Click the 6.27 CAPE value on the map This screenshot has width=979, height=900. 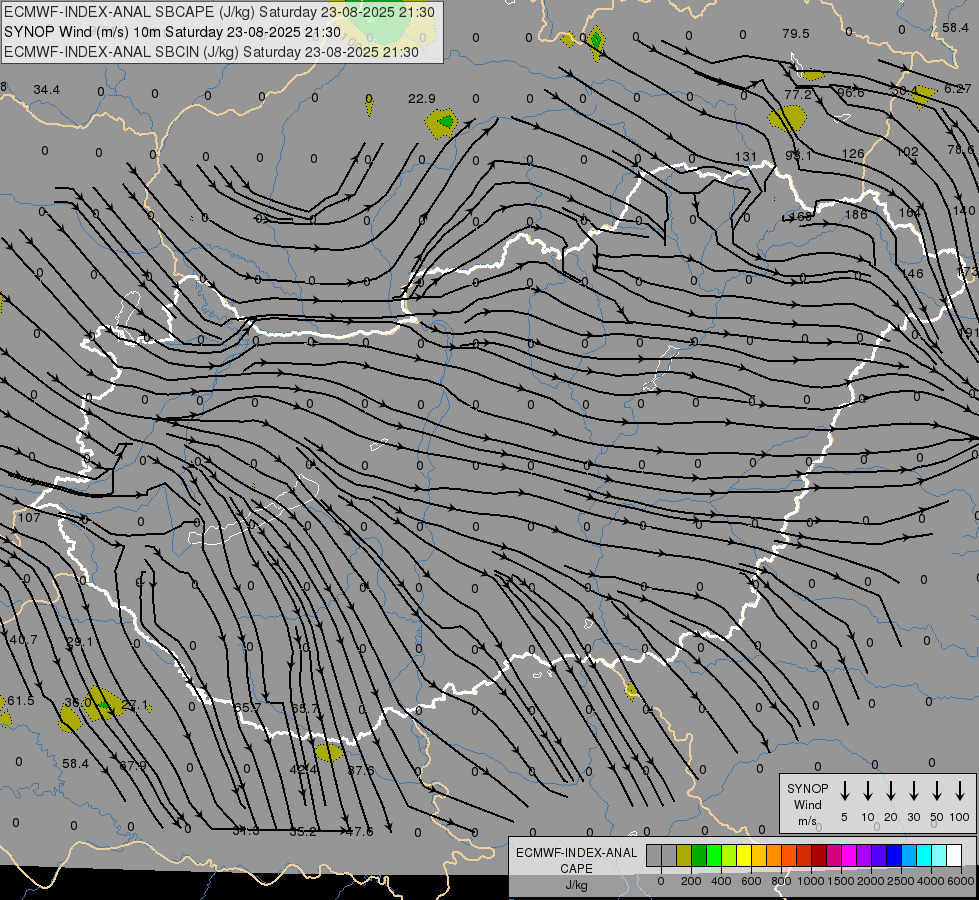point(958,89)
